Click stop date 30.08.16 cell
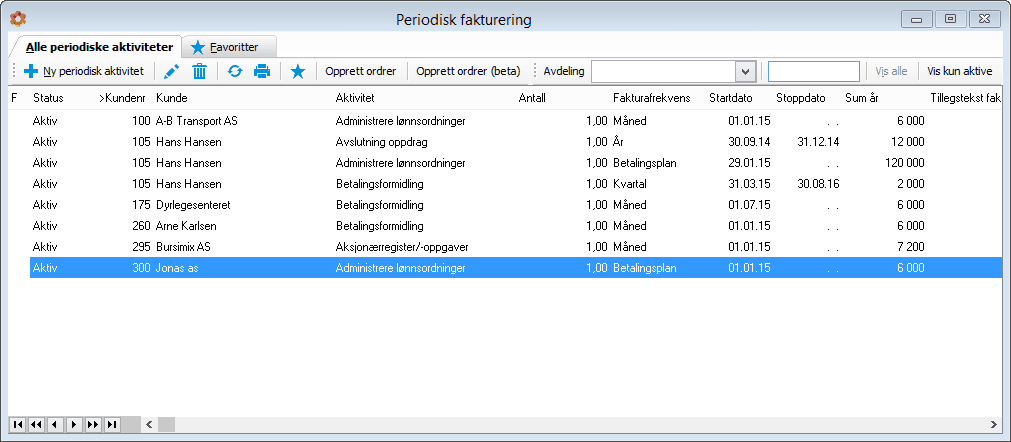The width and height of the screenshot is (1011, 442). point(816,184)
